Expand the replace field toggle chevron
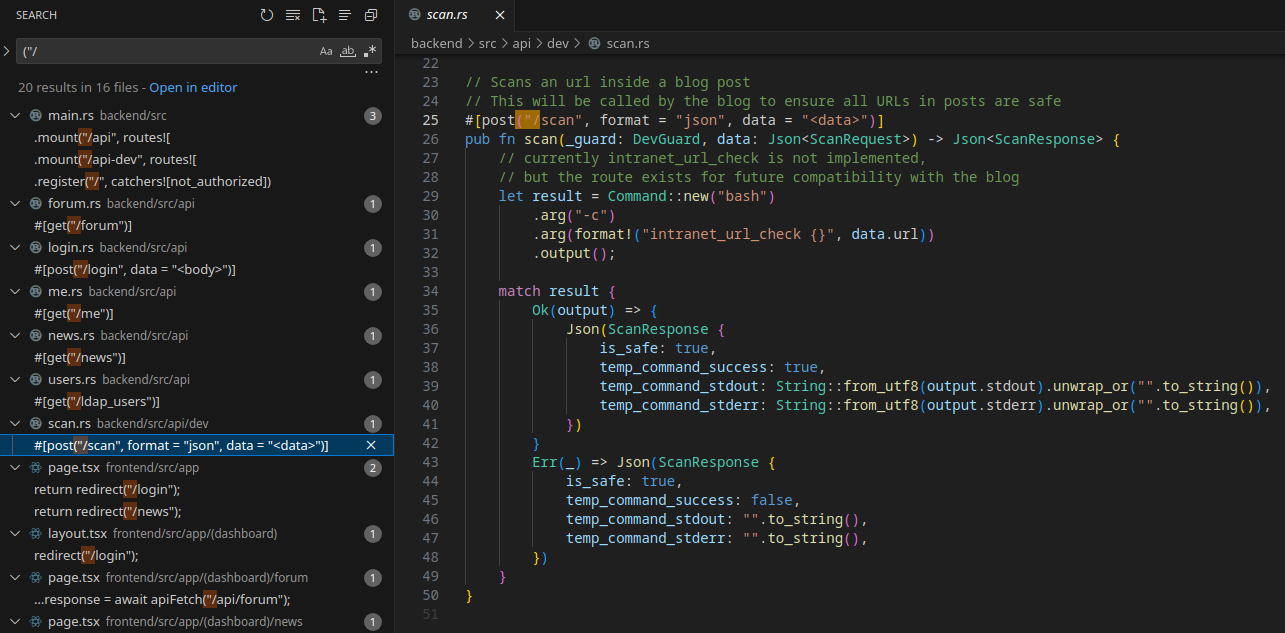Screen dimensions: 1285x633 (x=6, y=51)
